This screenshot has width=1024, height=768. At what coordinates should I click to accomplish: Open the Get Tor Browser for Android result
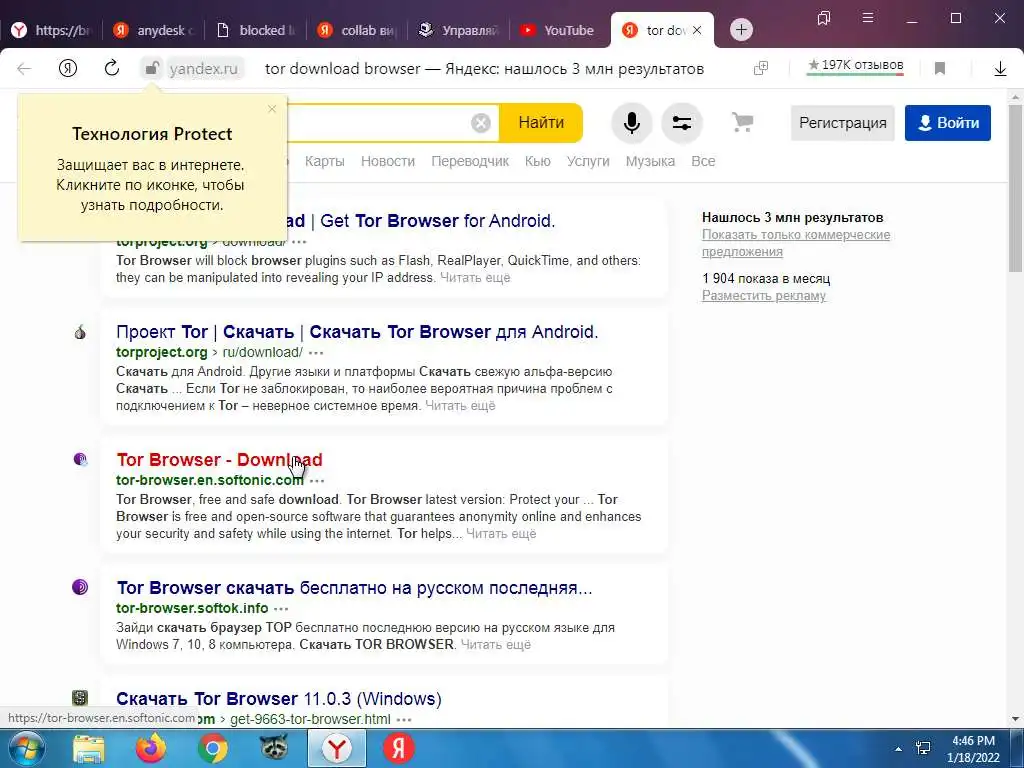(x=421, y=221)
